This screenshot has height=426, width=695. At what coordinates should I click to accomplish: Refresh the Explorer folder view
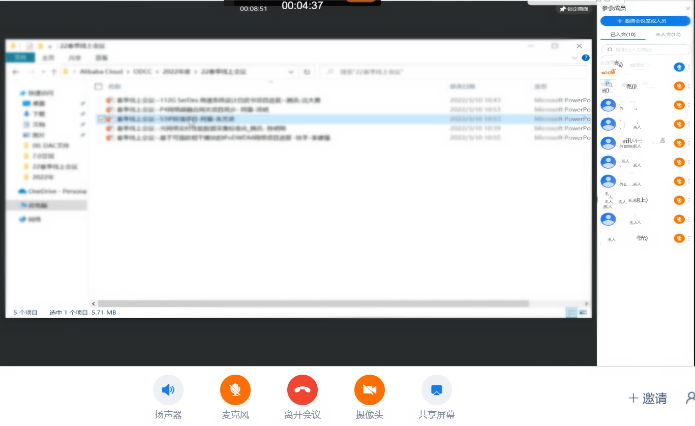[307, 72]
